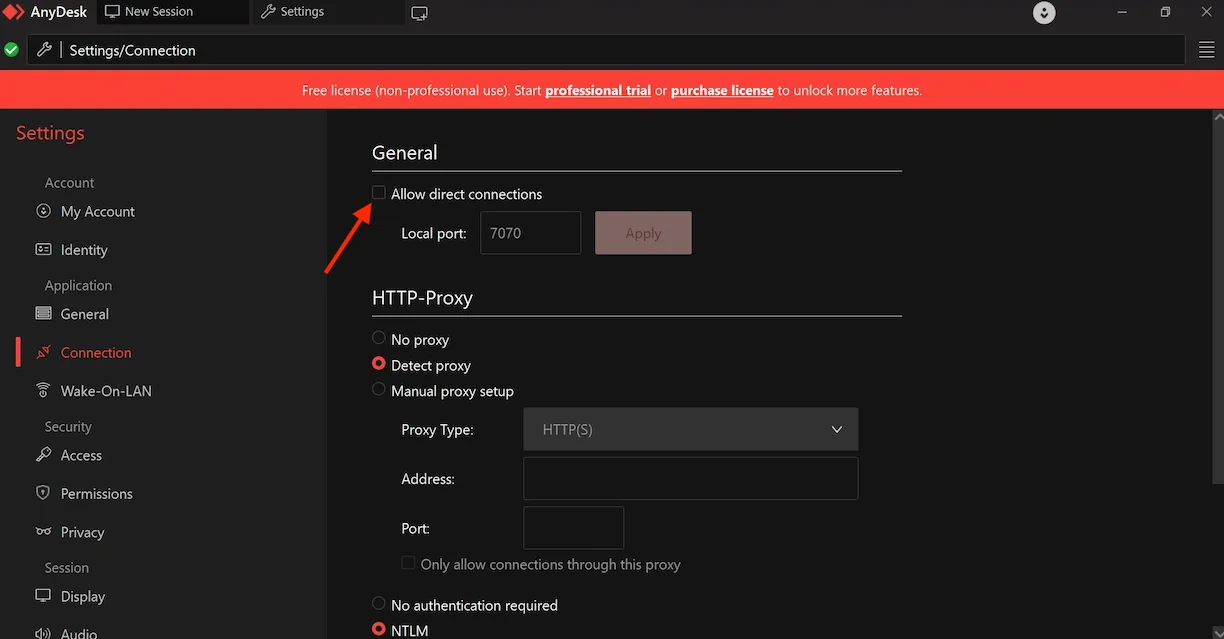Click the Identity card icon
The width and height of the screenshot is (1224, 639).
point(43,249)
